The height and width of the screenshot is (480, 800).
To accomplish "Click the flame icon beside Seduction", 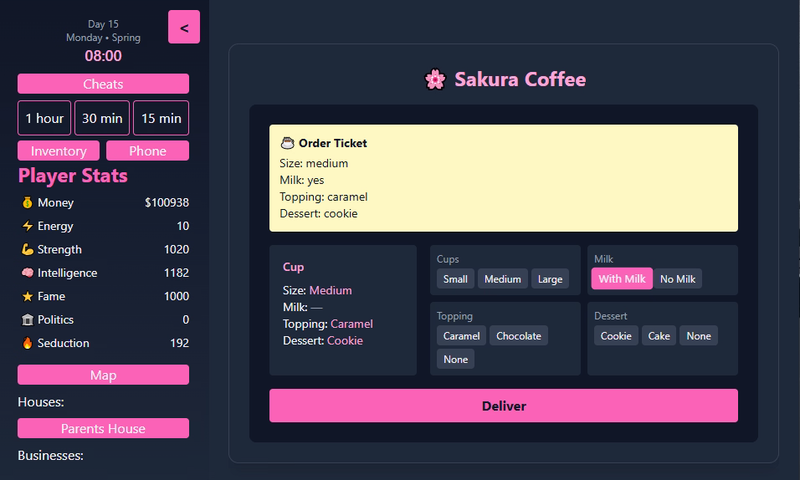I will tap(27, 343).
